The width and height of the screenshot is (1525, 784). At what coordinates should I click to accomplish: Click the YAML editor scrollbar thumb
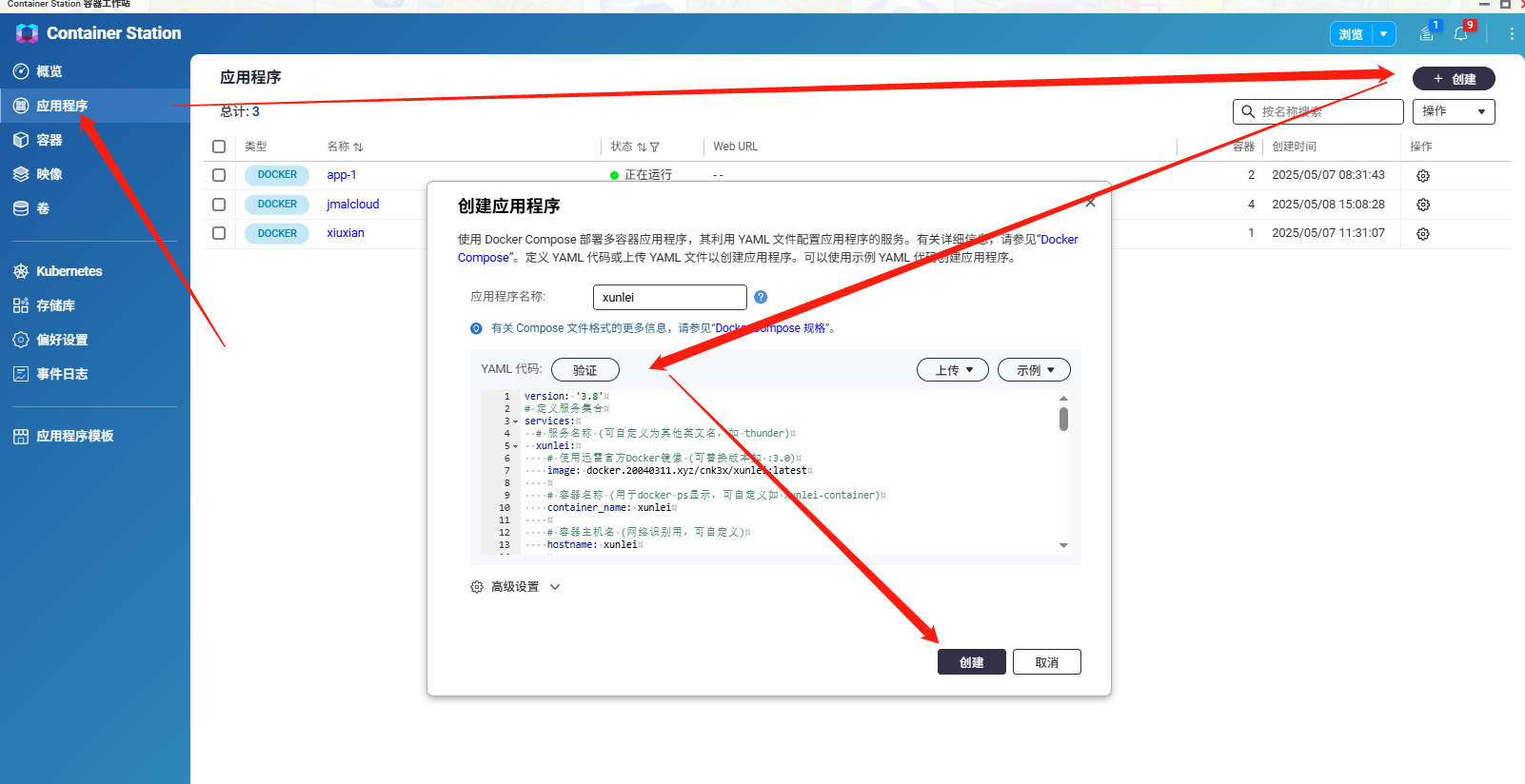click(1063, 420)
